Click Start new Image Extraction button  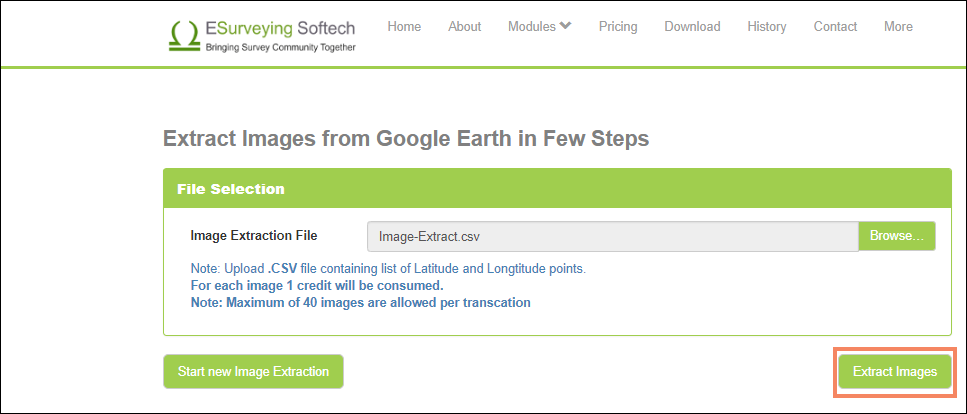(x=253, y=371)
